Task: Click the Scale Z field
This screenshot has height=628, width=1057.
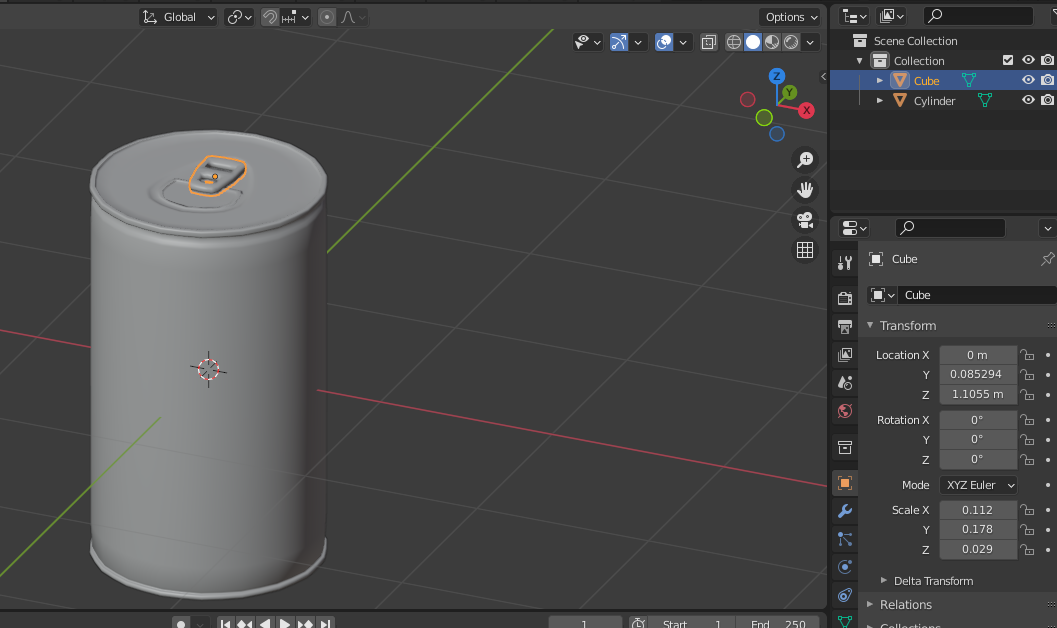Action: pos(977,549)
